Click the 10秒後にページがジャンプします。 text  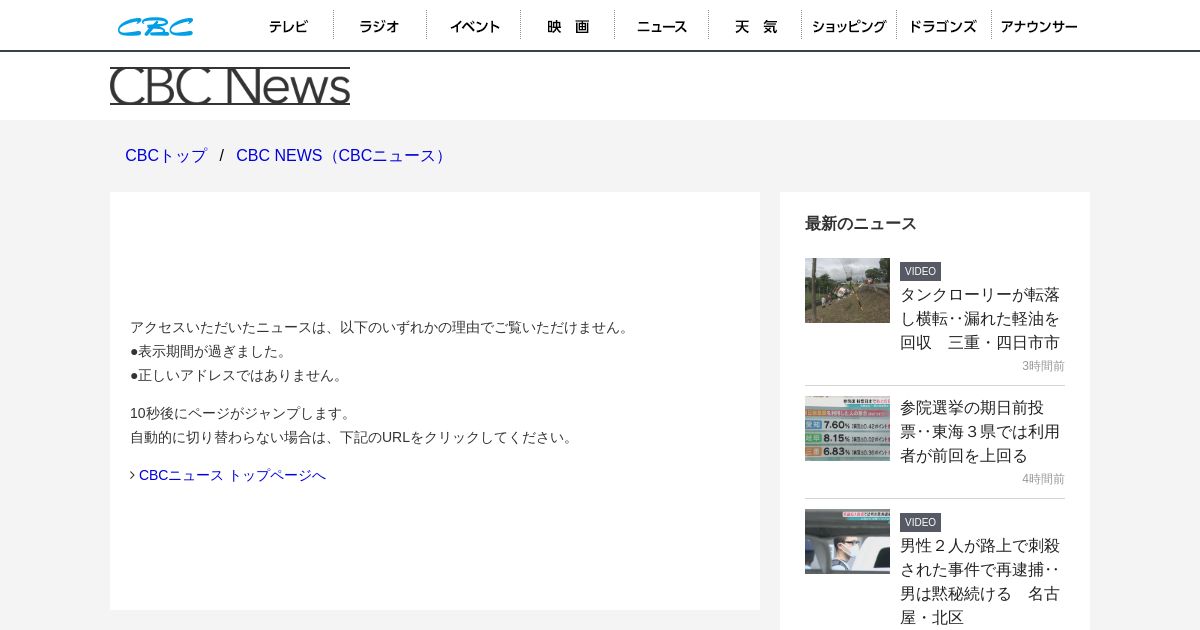pyautogui.click(x=242, y=413)
